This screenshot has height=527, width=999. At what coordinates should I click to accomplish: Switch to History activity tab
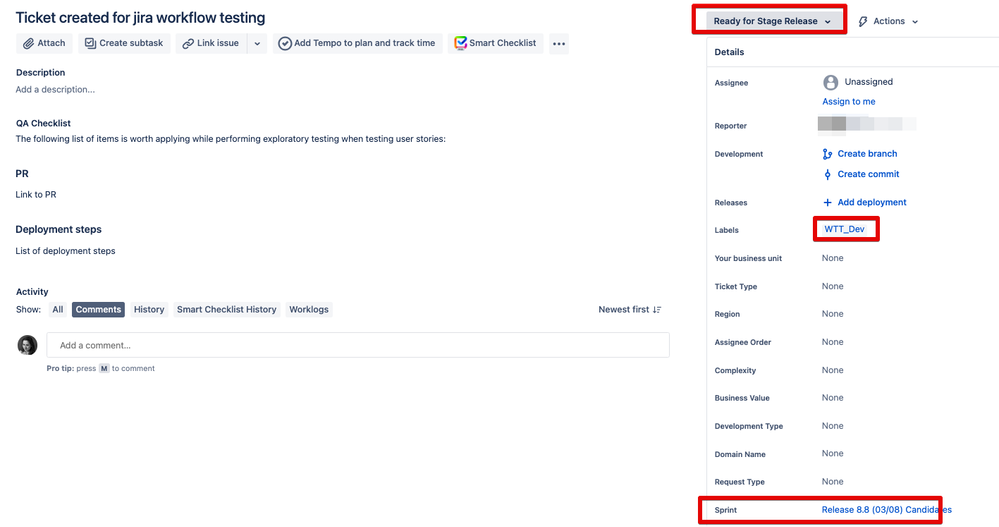[149, 310]
